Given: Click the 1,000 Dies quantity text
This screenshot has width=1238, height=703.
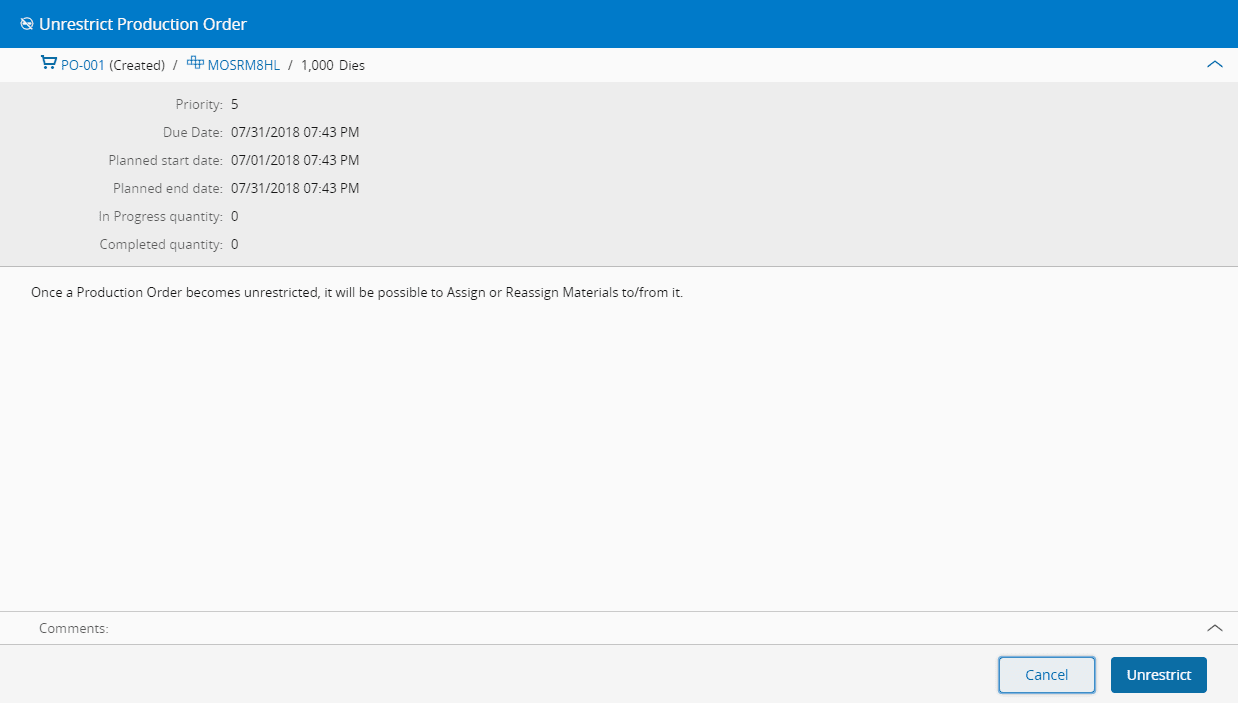Looking at the screenshot, I should pyautogui.click(x=333, y=65).
